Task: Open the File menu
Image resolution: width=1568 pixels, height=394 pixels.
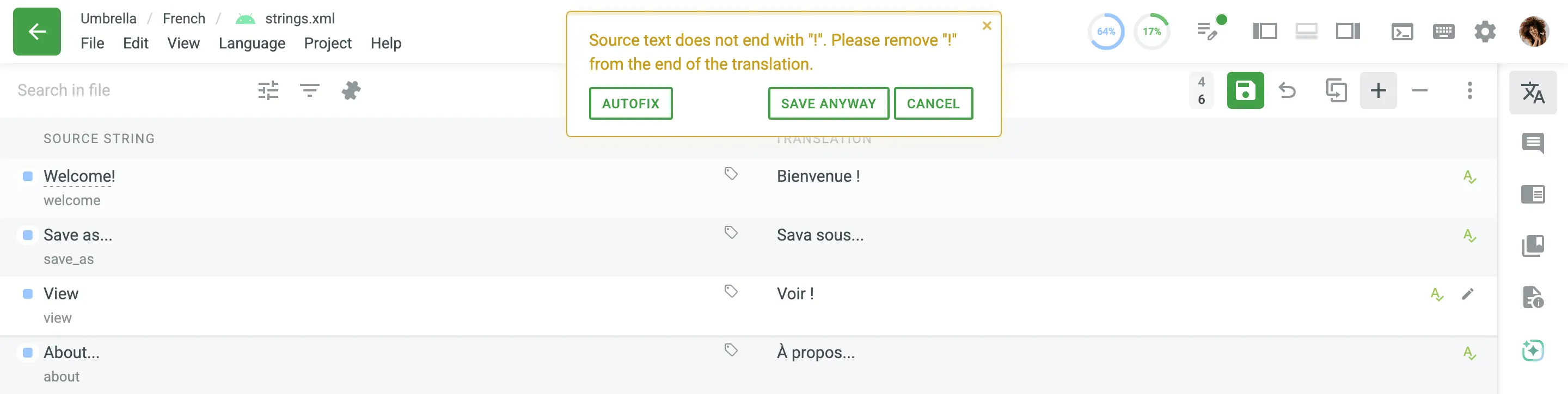Action: [93, 43]
